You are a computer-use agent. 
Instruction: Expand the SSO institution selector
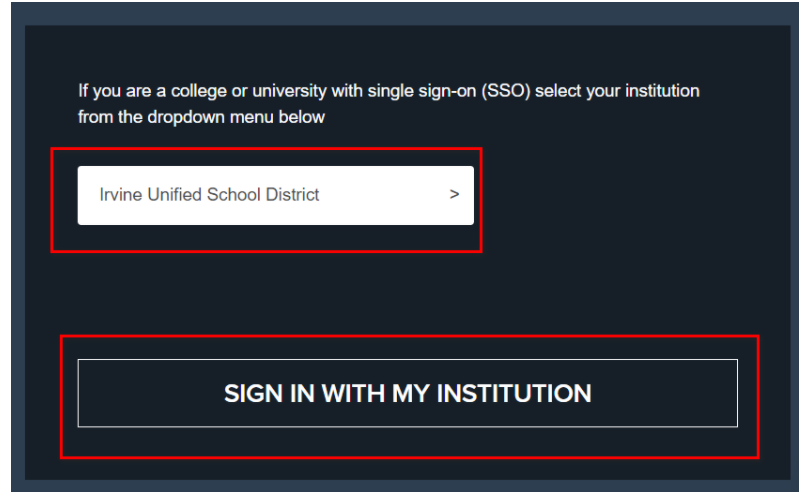(x=275, y=195)
